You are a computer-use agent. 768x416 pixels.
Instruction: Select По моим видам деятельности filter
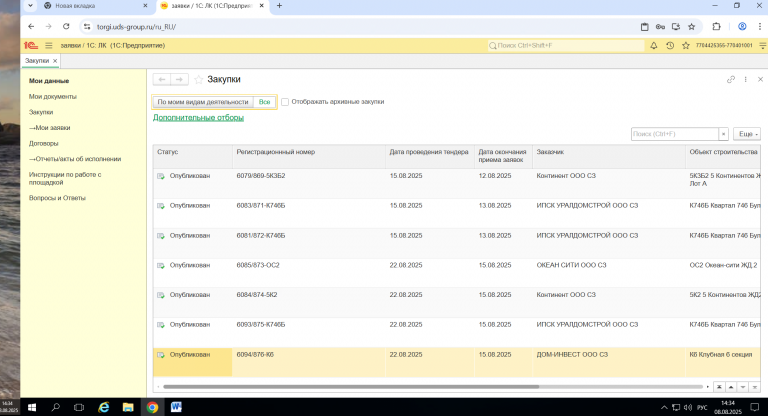203,102
